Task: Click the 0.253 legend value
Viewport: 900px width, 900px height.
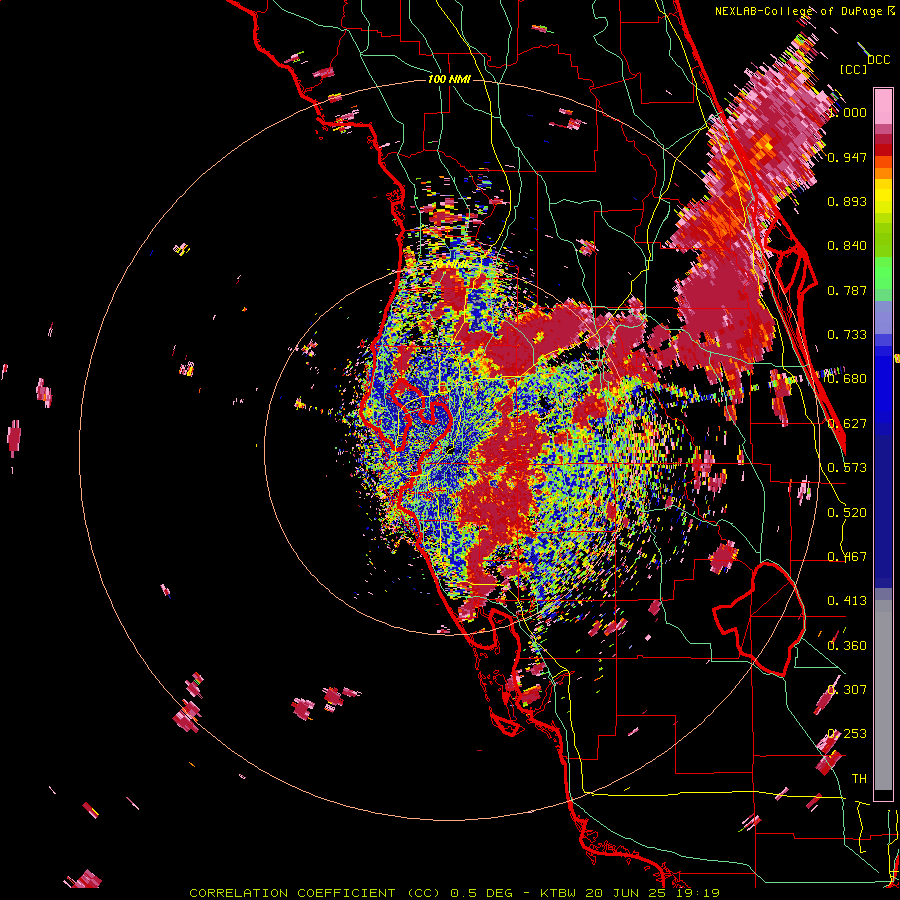Action: click(x=847, y=734)
